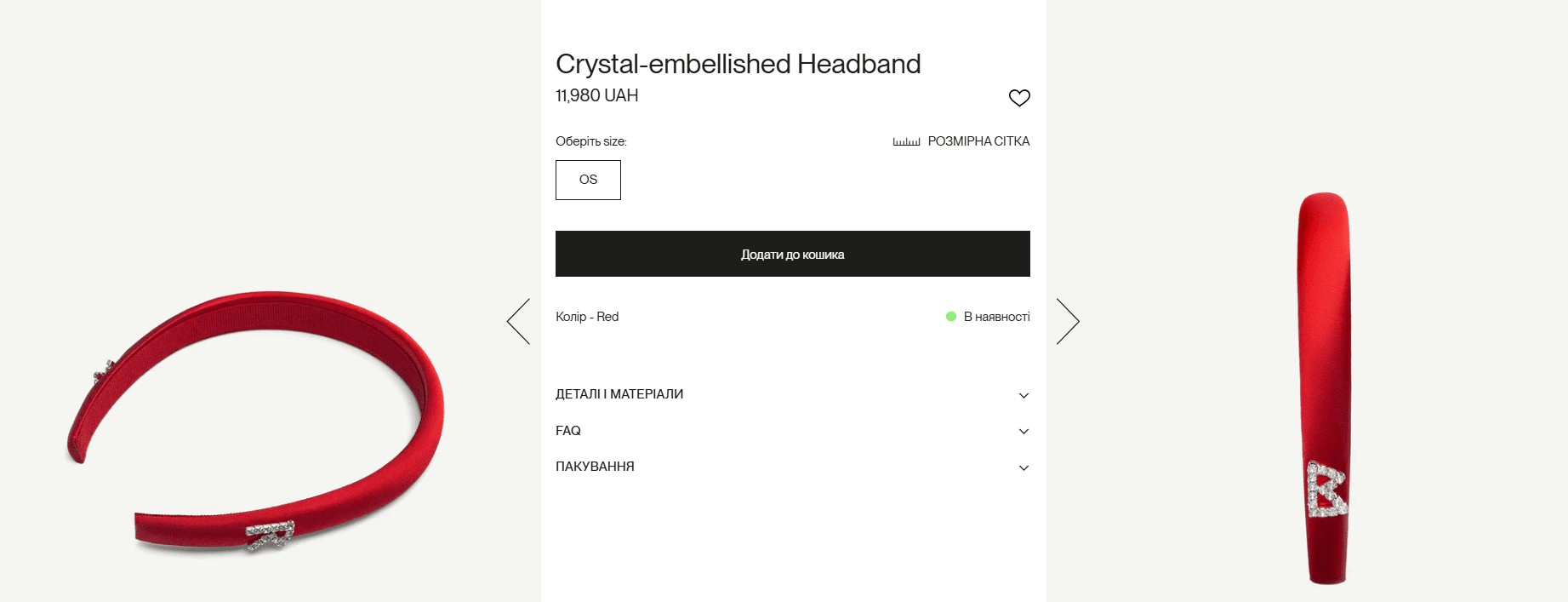The image size is (1568, 602).
Task: Click the Додати до кошика button
Action: (x=792, y=254)
